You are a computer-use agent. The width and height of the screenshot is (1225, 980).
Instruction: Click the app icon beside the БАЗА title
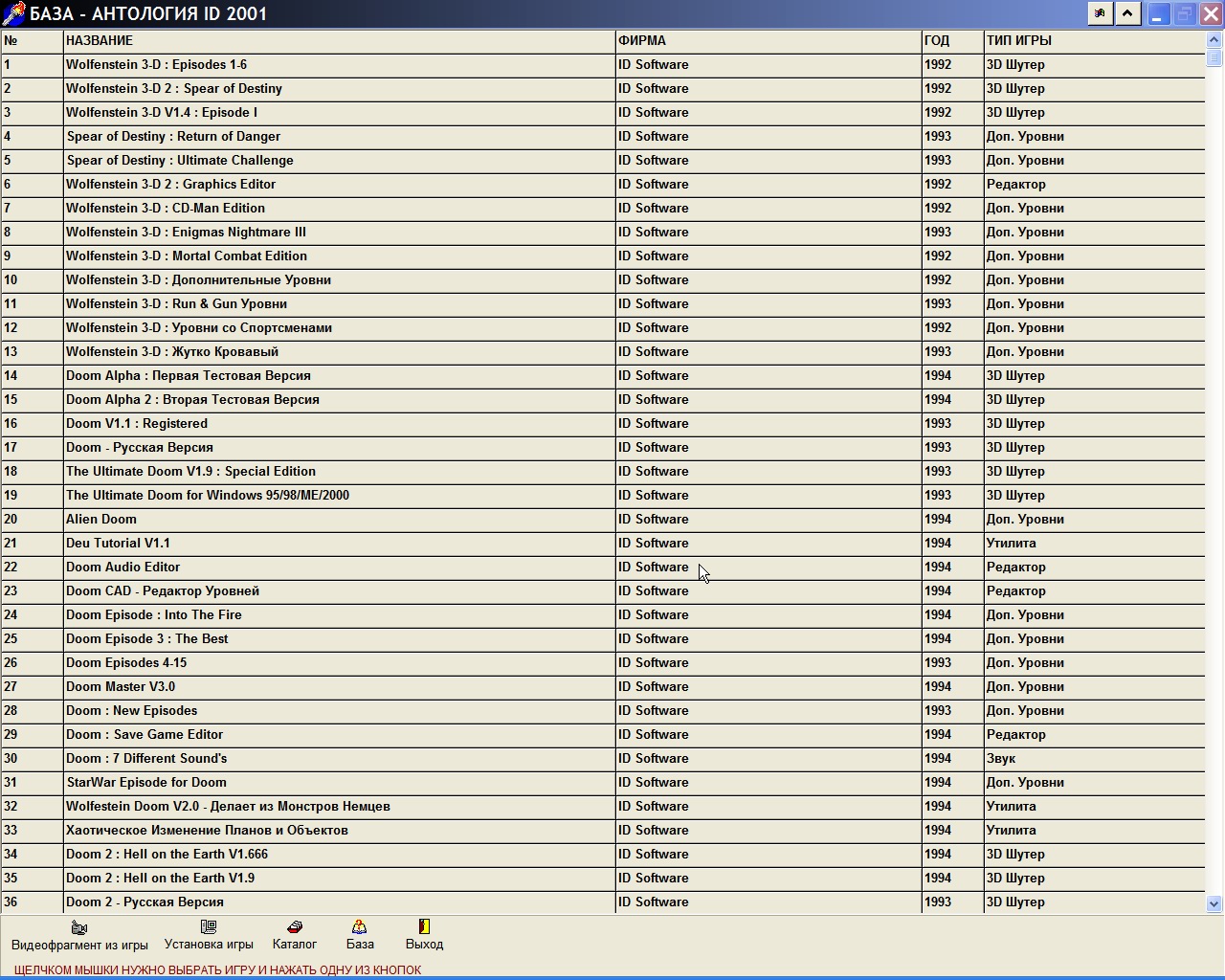tap(13, 13)
